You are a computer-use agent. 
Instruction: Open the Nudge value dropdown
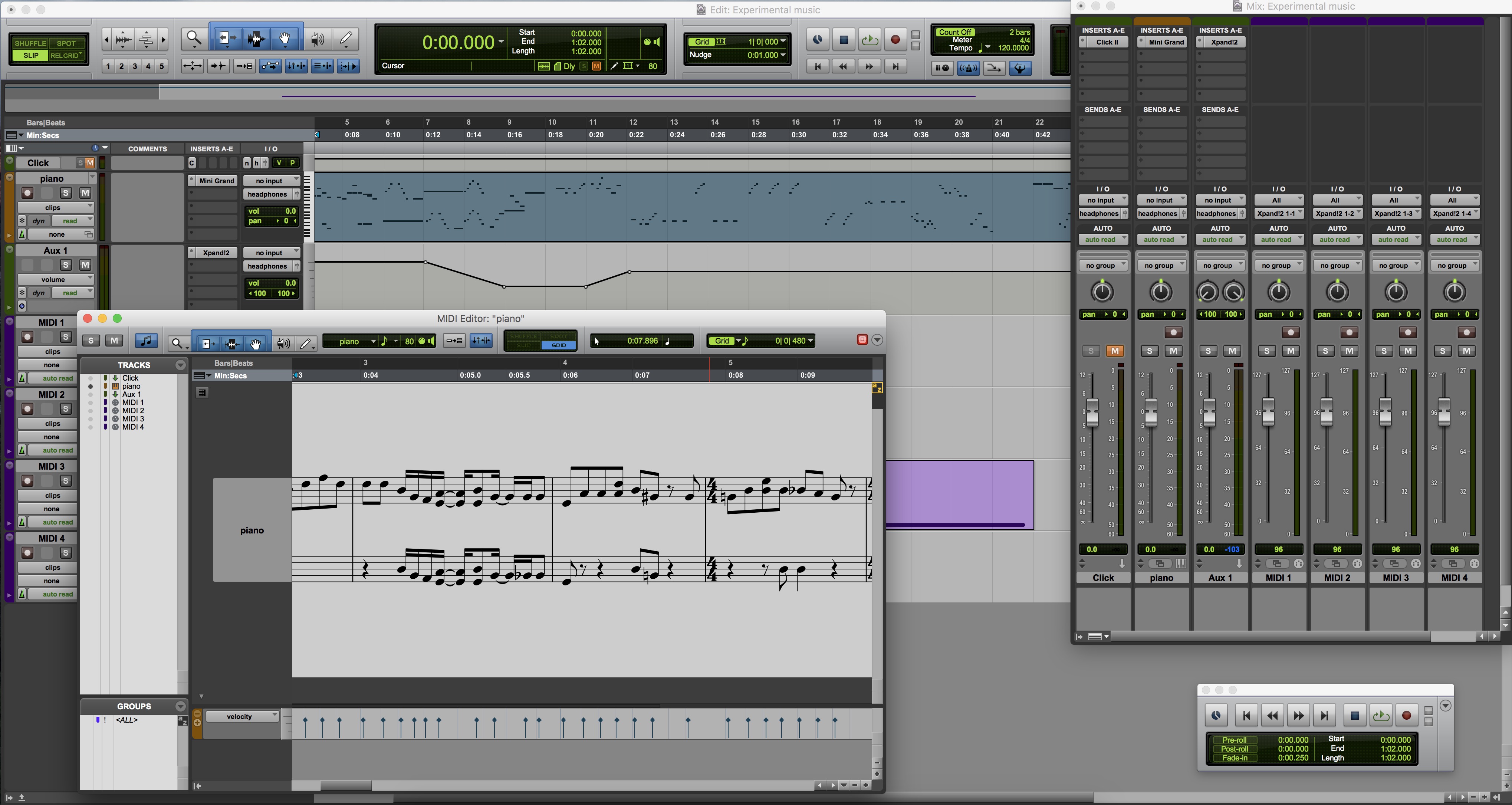click(783, 55)
